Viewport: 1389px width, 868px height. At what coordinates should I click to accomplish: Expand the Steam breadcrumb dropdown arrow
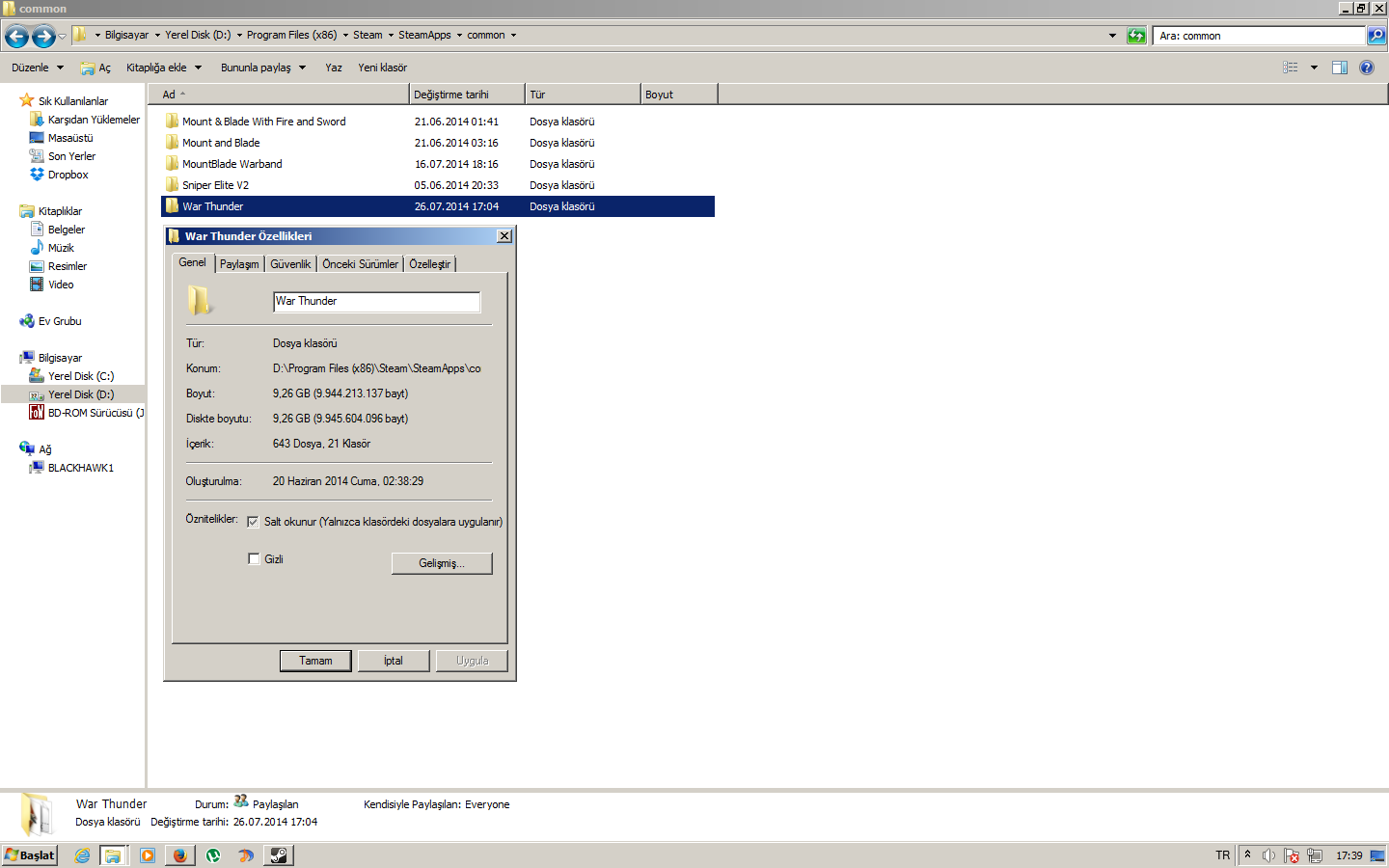pos(391,35)
